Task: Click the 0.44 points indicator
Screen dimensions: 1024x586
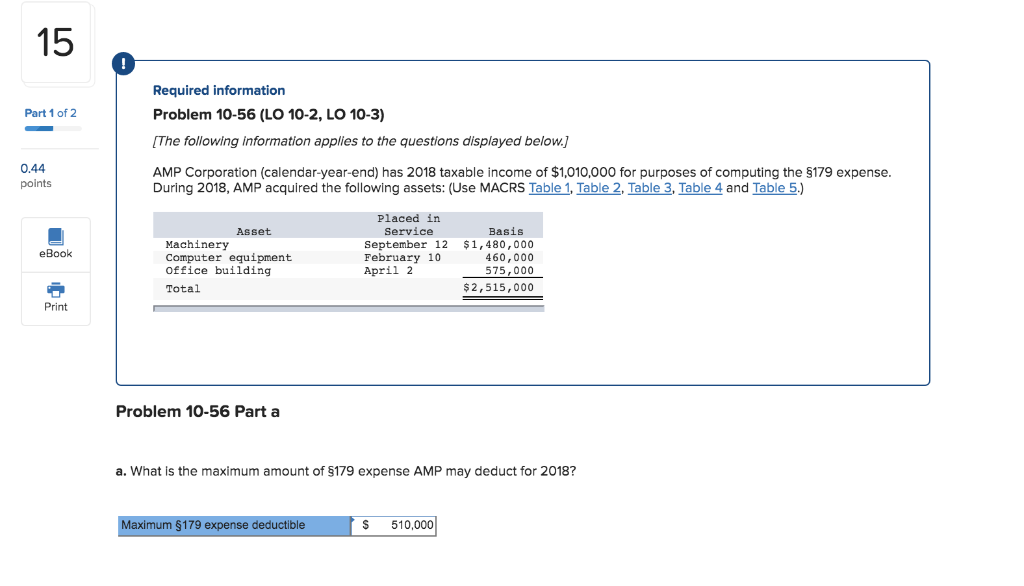Action: (36, 169)
